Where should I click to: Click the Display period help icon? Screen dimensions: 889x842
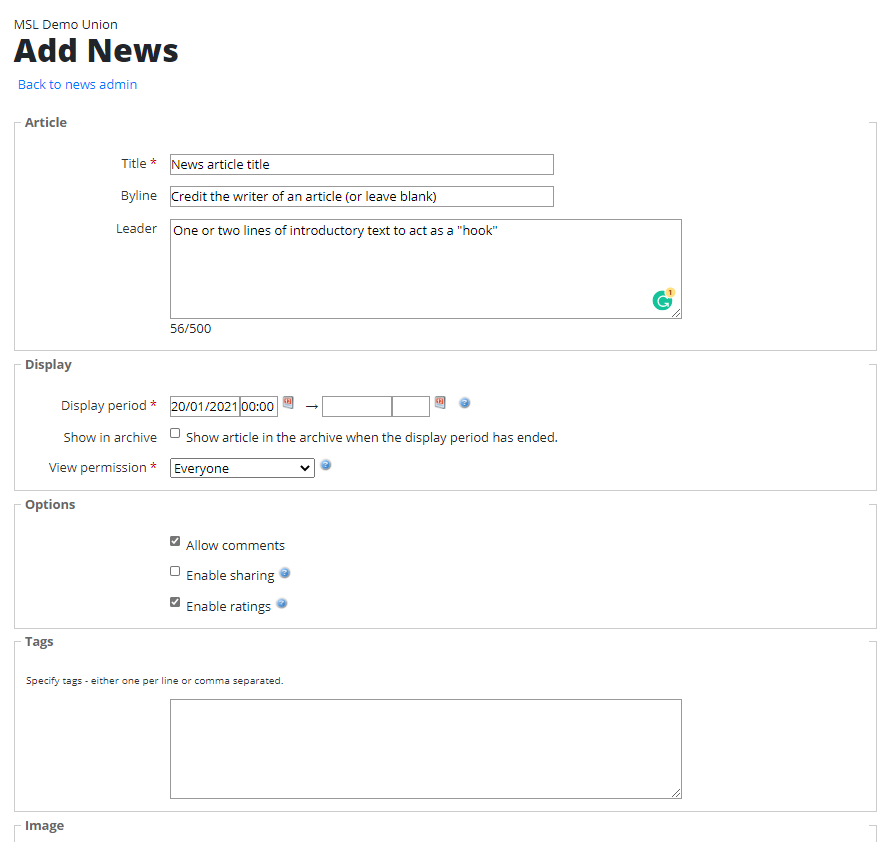point(464,403)
